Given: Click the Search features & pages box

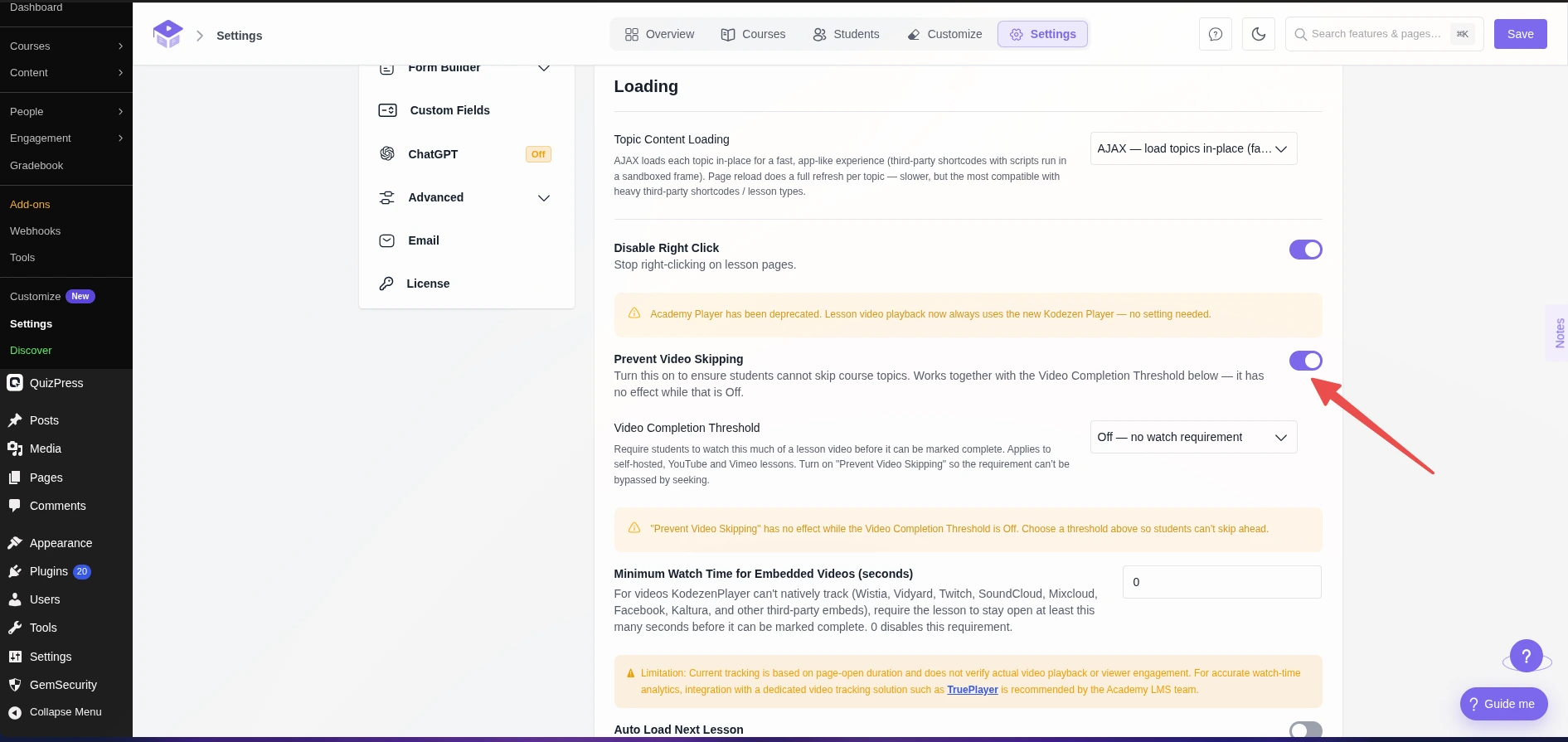Looking at the screenshot, I should [x=1384, y=34].
